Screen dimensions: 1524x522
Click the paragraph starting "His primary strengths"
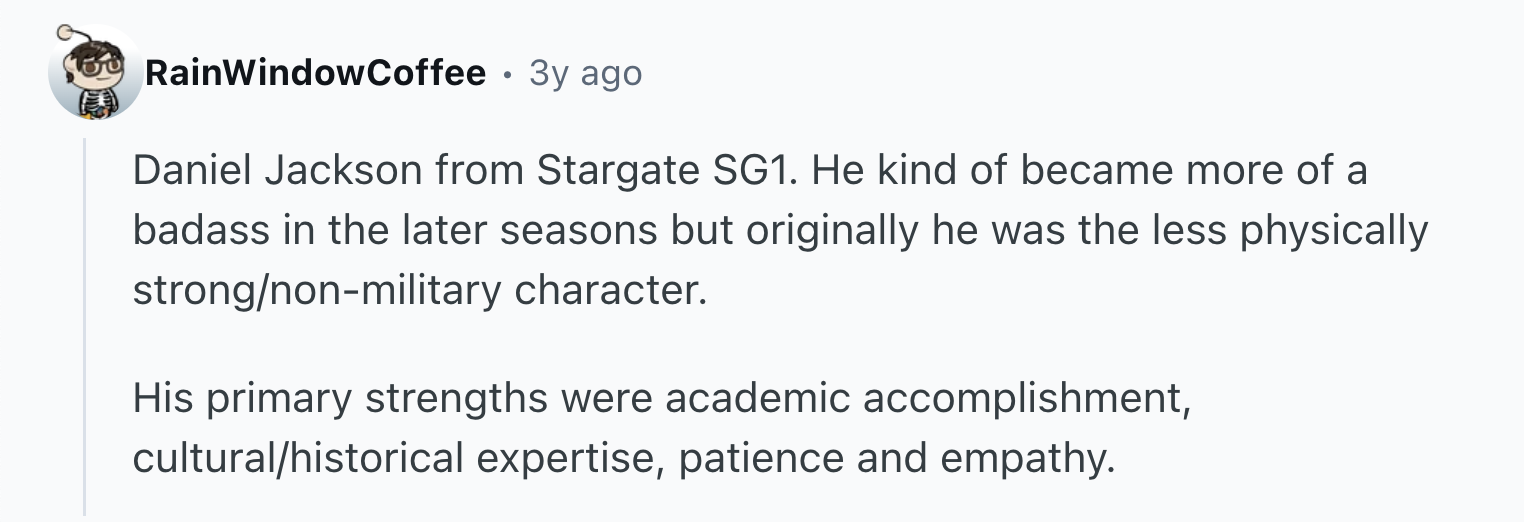(x=660, y=428)
